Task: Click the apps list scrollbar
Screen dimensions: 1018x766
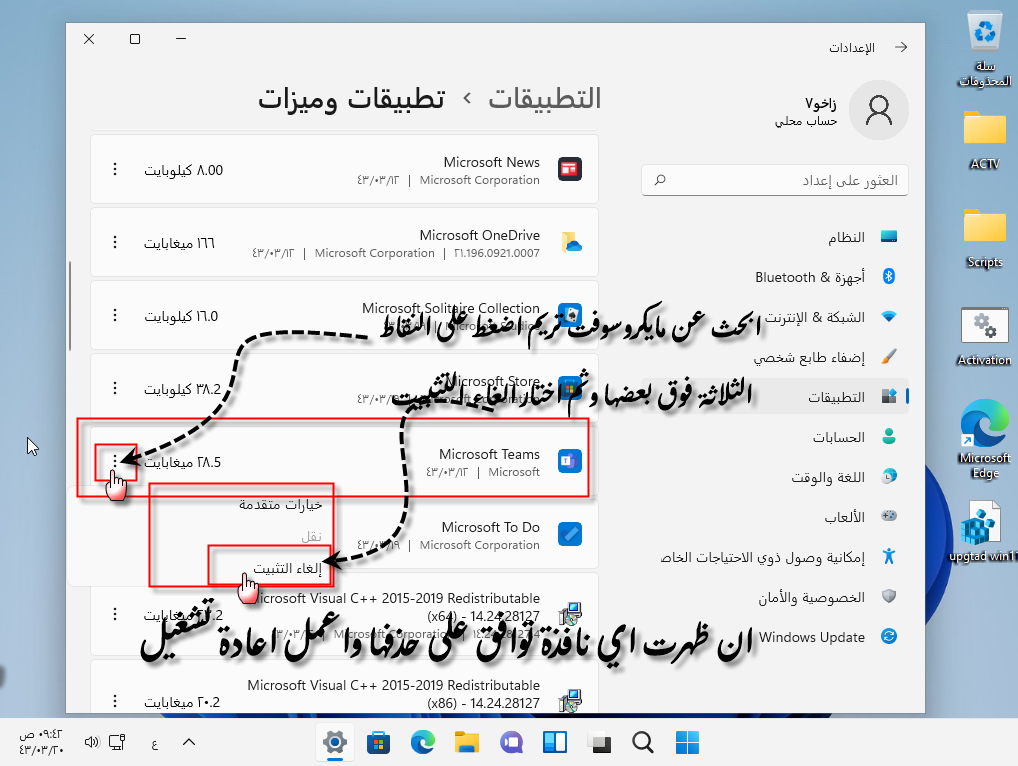Action: click(69, 305)
